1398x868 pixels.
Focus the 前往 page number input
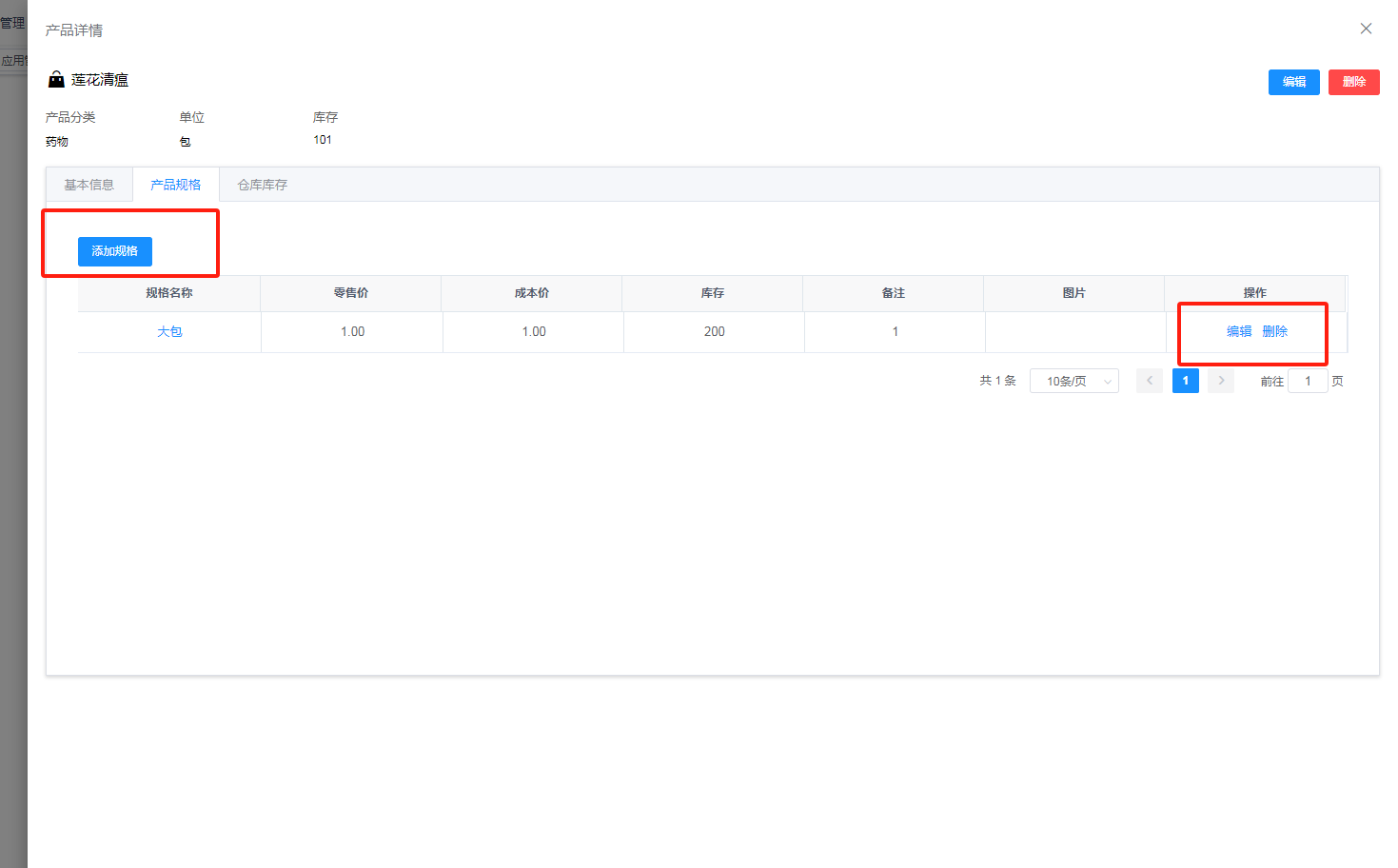pos(1308,381)
